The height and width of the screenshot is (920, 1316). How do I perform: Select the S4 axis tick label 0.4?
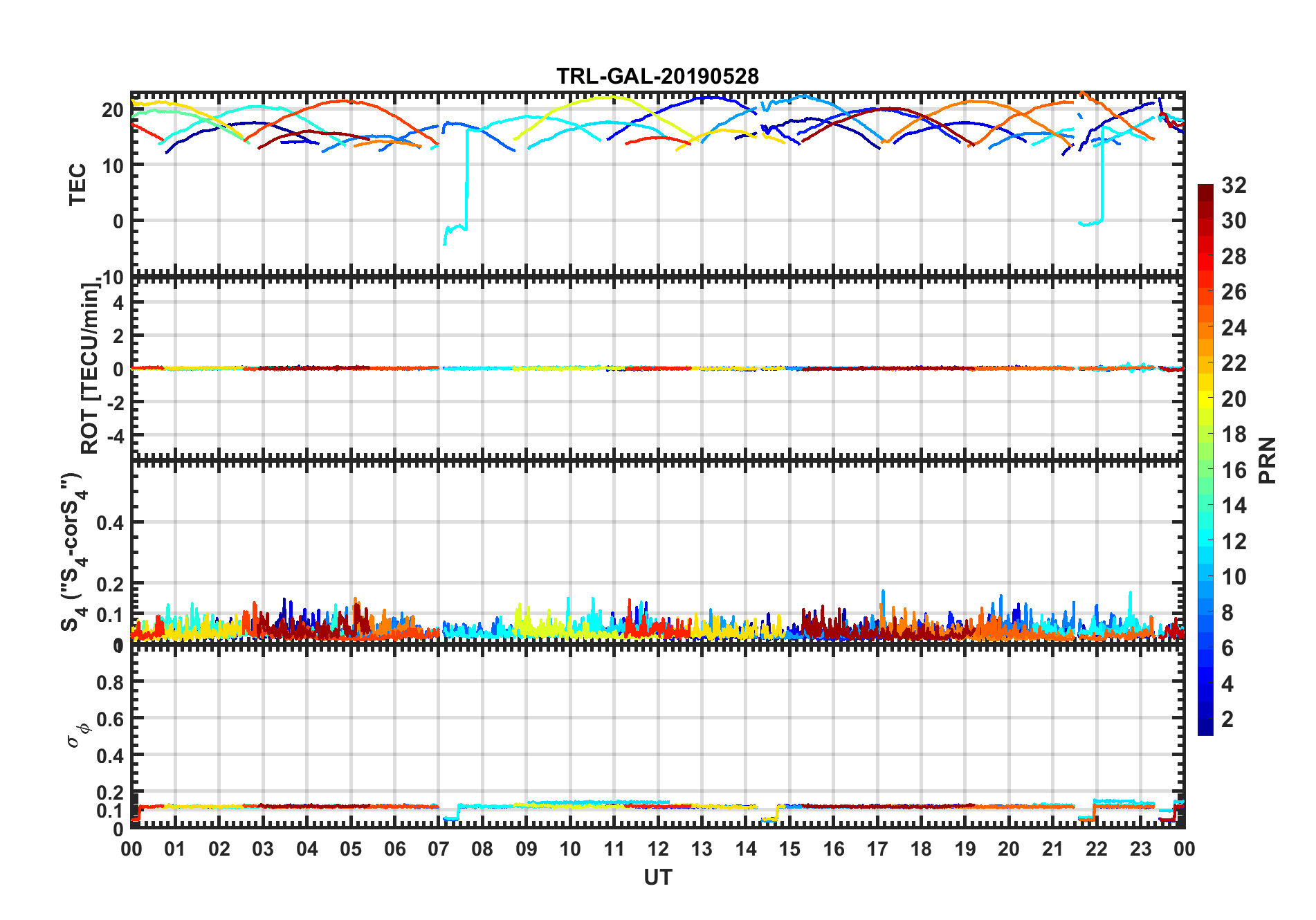(111, 523)
